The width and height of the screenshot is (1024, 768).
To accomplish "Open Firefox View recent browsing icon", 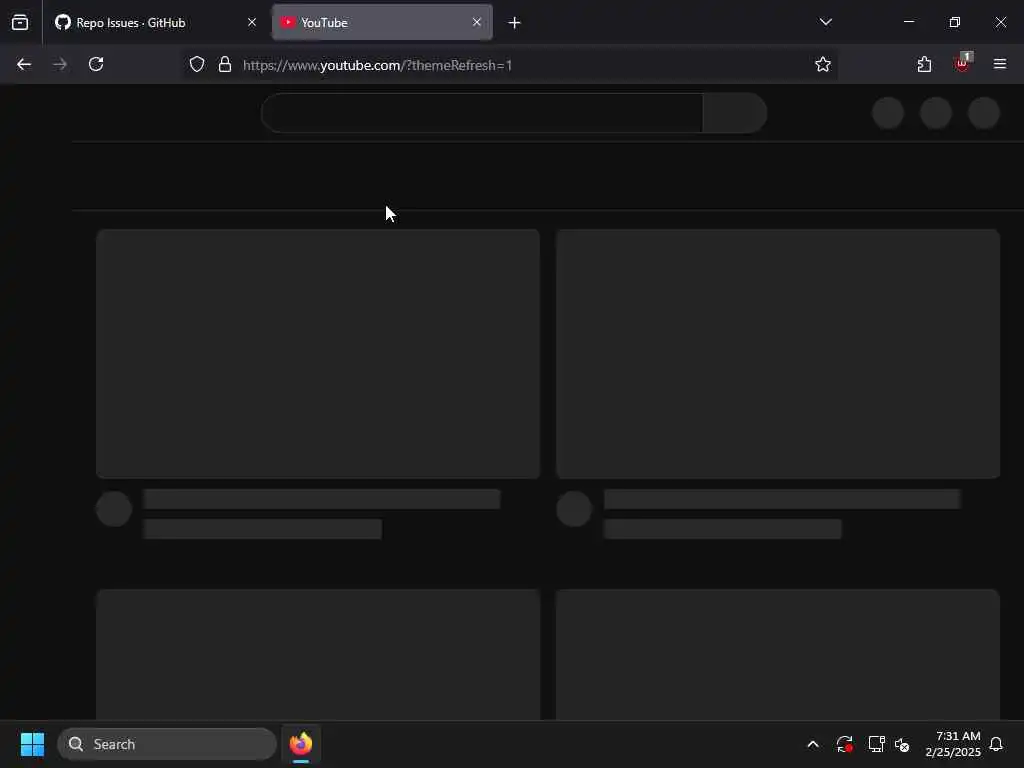I will [20, 22].
